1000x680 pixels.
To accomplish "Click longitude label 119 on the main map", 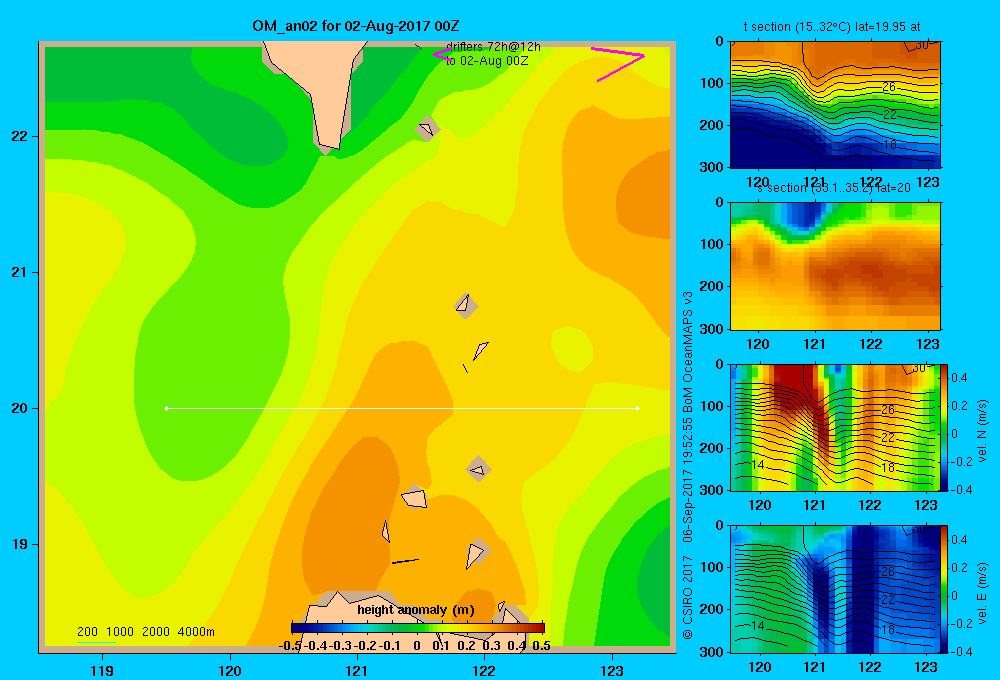I will pos(102,670).
